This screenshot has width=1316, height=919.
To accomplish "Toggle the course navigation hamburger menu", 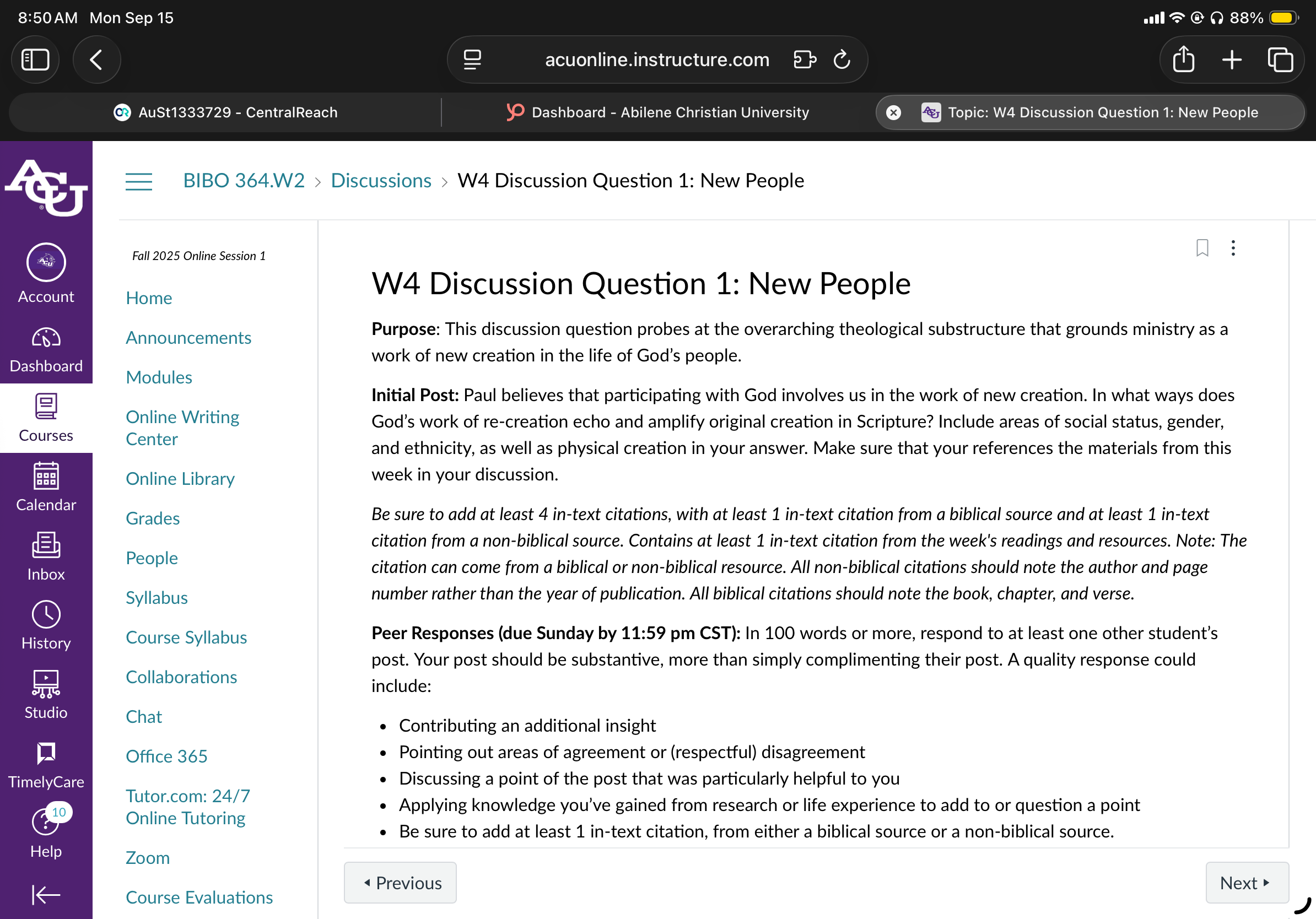I will (139, 181).
